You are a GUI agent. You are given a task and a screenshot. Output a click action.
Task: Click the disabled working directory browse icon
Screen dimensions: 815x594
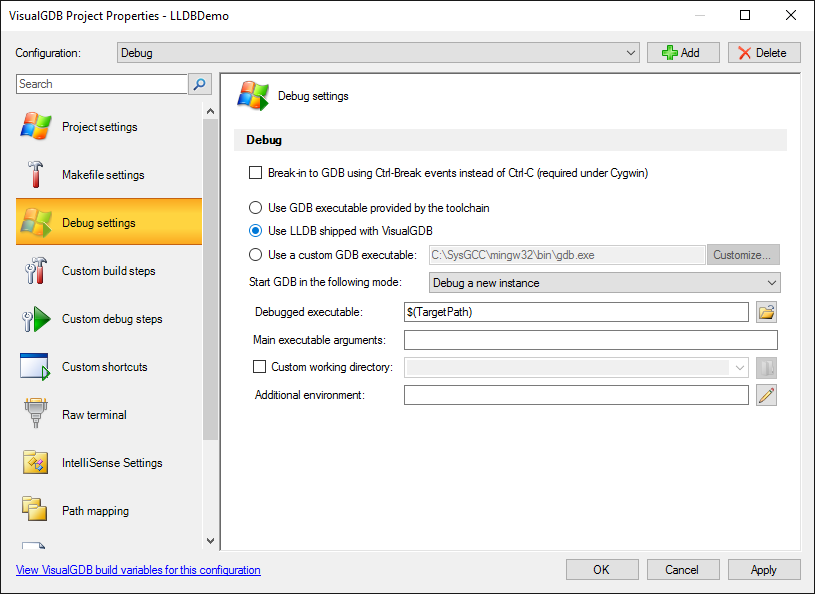click(x=767, y=368)
